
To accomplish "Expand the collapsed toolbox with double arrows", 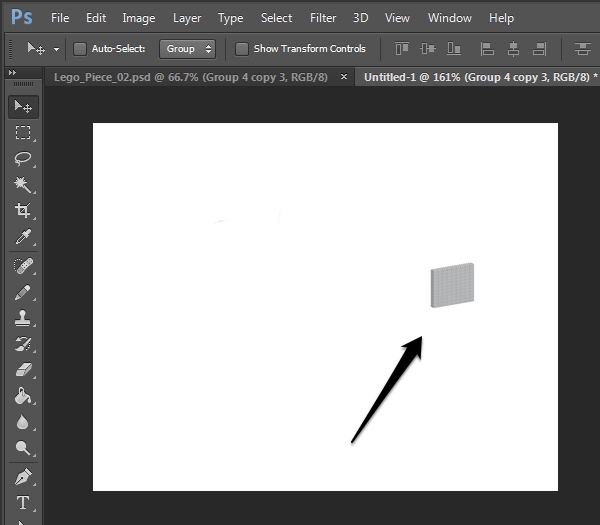I will [12, 72].
